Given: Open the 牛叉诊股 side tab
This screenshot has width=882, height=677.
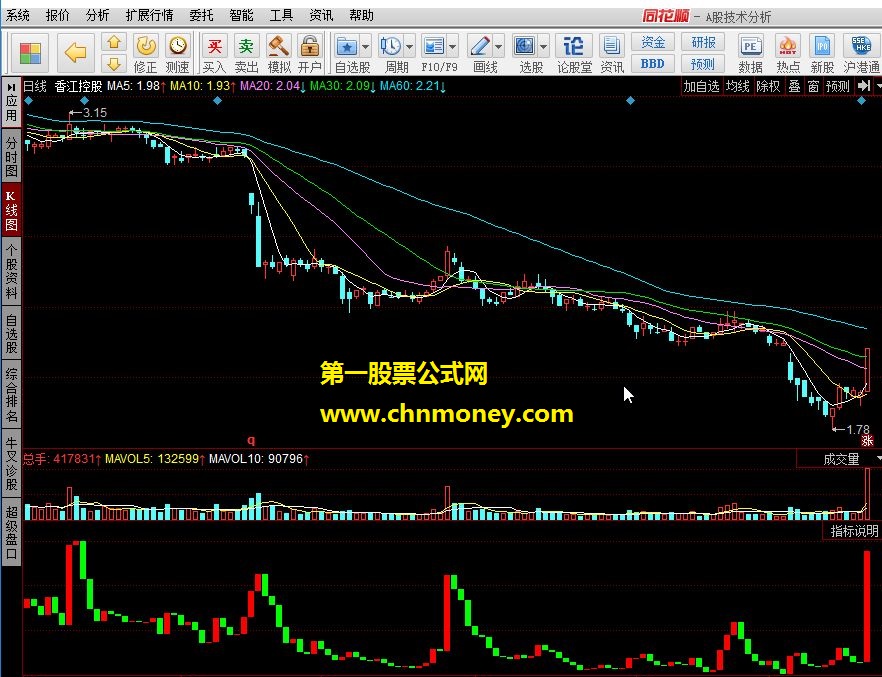Looking at the screenshot, I should click(11, 463).
